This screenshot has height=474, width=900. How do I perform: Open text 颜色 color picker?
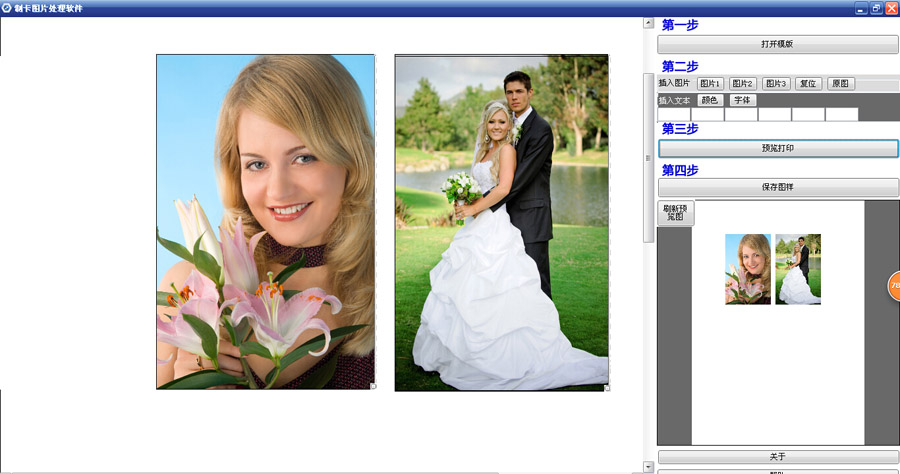click(x=710, y=100)
